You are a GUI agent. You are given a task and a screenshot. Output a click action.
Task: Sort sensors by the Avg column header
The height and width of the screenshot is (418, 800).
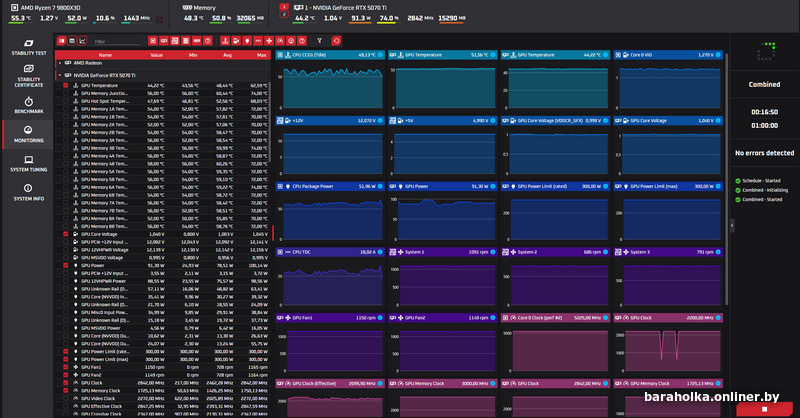[228, 55]
